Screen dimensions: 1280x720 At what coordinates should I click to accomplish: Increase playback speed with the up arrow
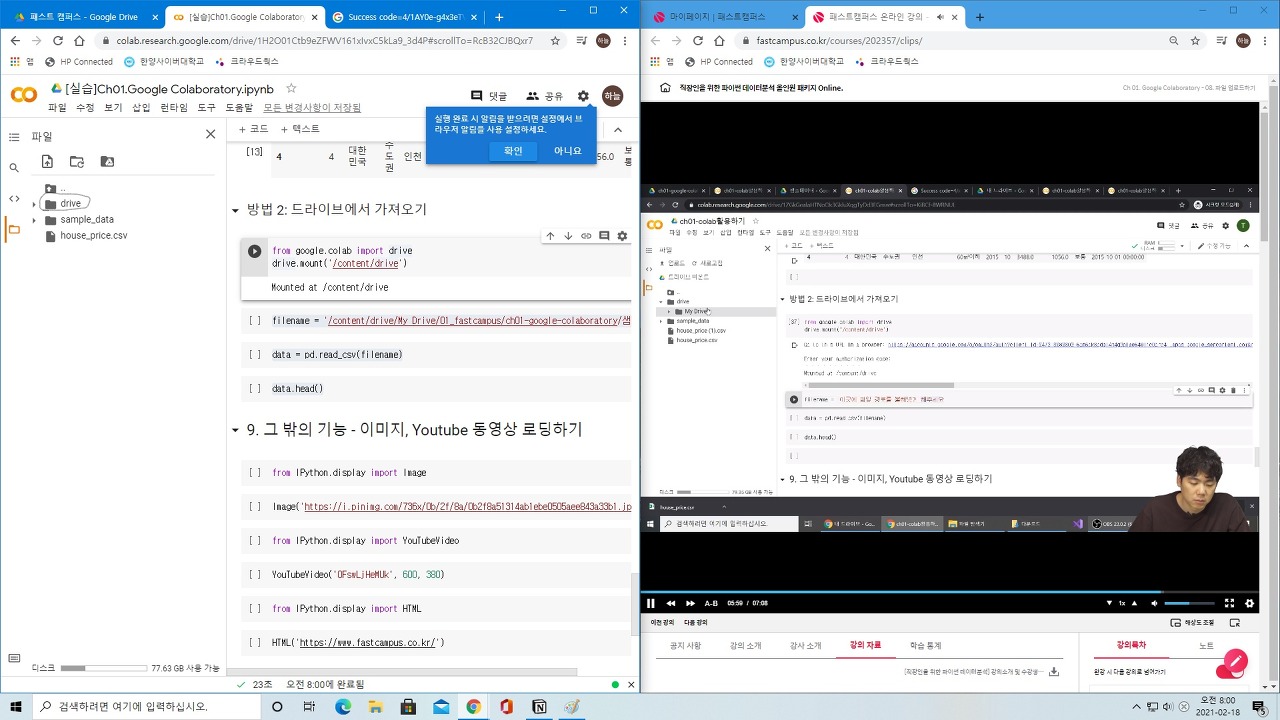click(x=1134, y=603)
